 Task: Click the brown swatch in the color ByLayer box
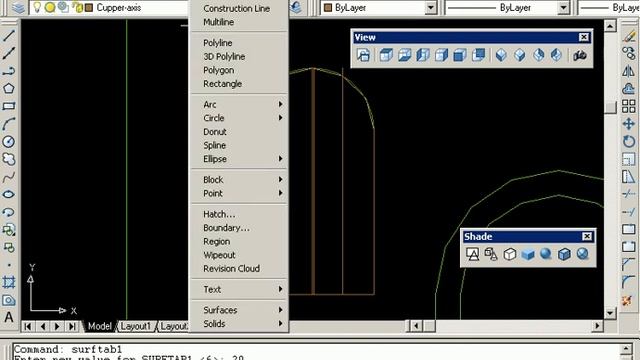click(x=328, y=7)
